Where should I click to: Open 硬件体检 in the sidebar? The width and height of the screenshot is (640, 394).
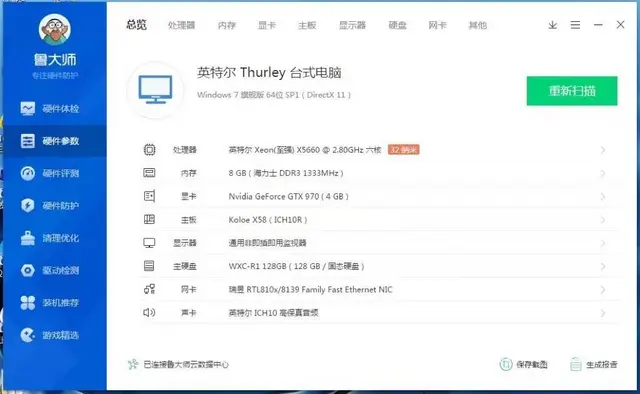pyautogui.click(x=55, y=109)
